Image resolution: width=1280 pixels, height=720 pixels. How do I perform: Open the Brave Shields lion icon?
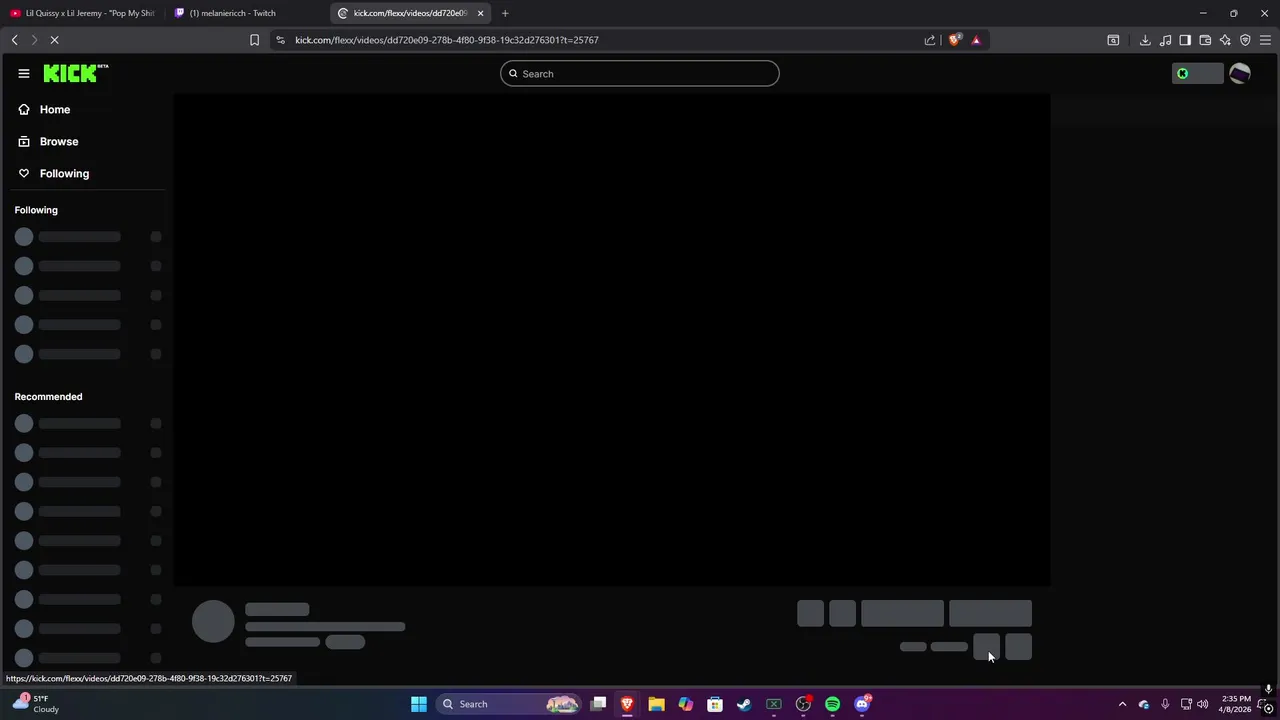click(x=955, y=40)
